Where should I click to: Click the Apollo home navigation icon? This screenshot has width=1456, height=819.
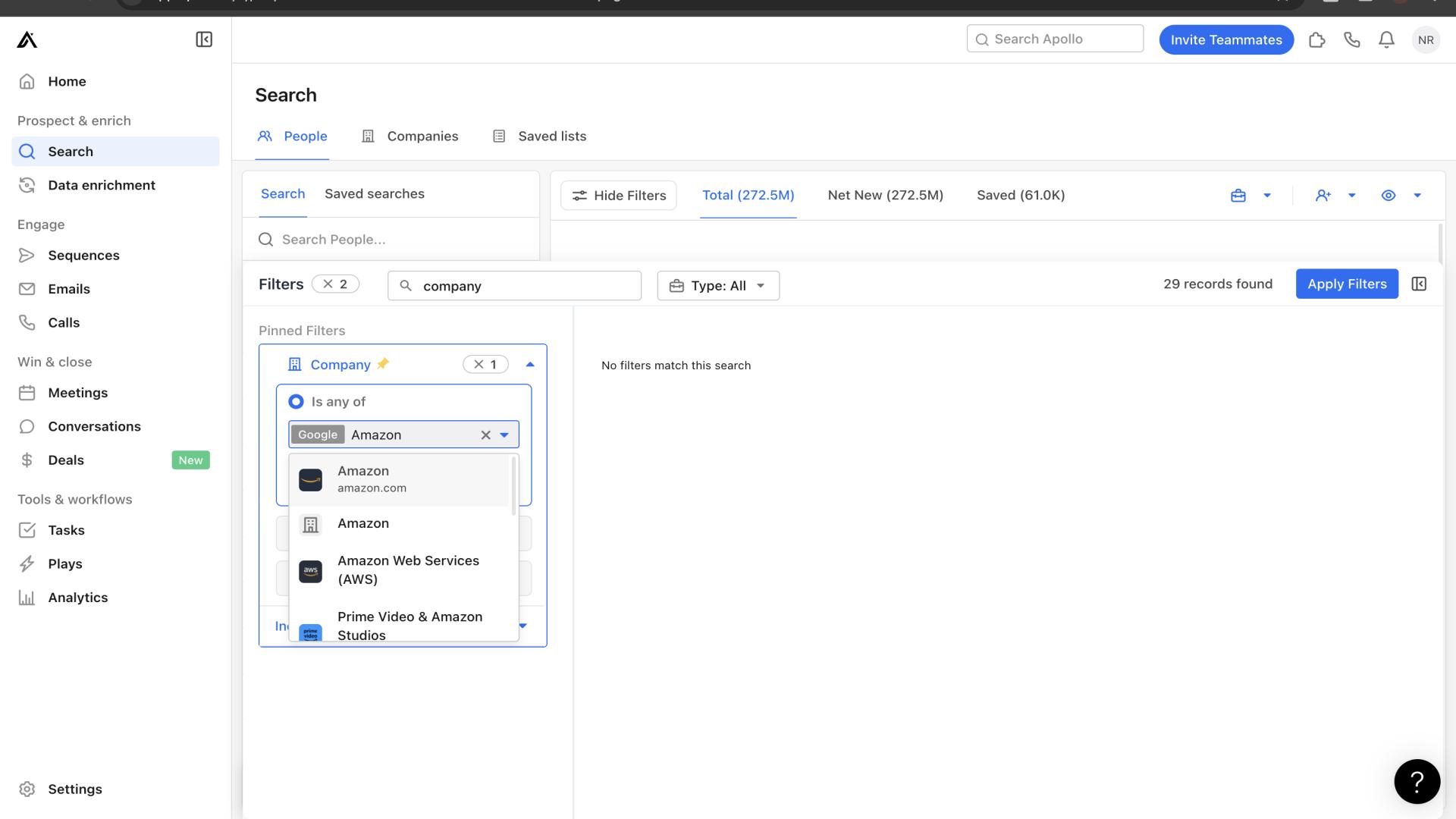click(26, 39)
